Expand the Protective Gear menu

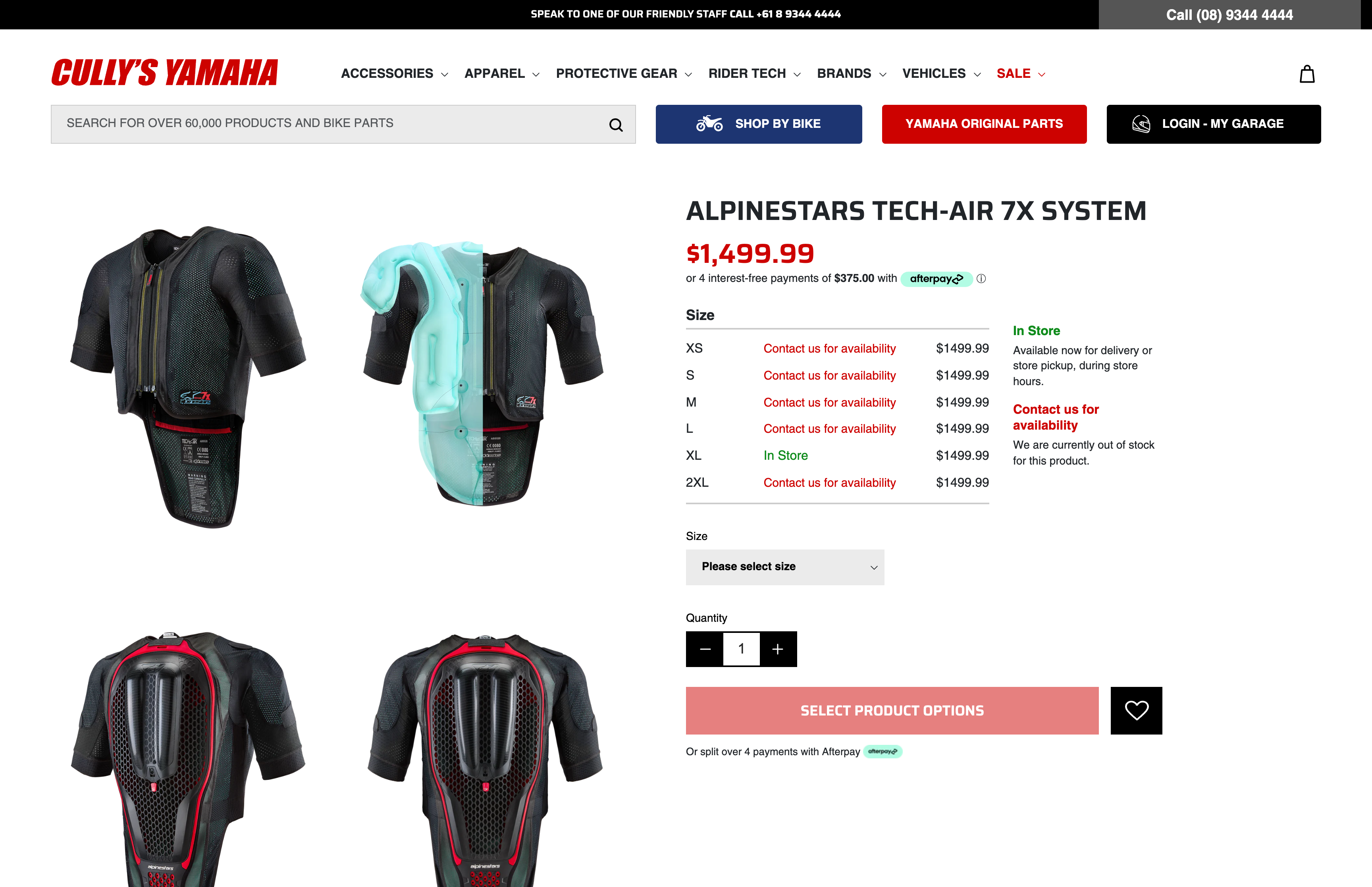[624, 74]
